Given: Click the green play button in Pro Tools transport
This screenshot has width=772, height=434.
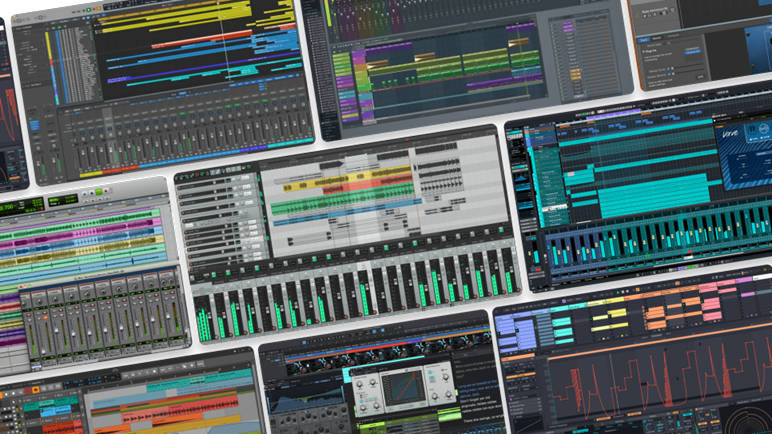Looking at the screenshot, I should tap(98, 192).
